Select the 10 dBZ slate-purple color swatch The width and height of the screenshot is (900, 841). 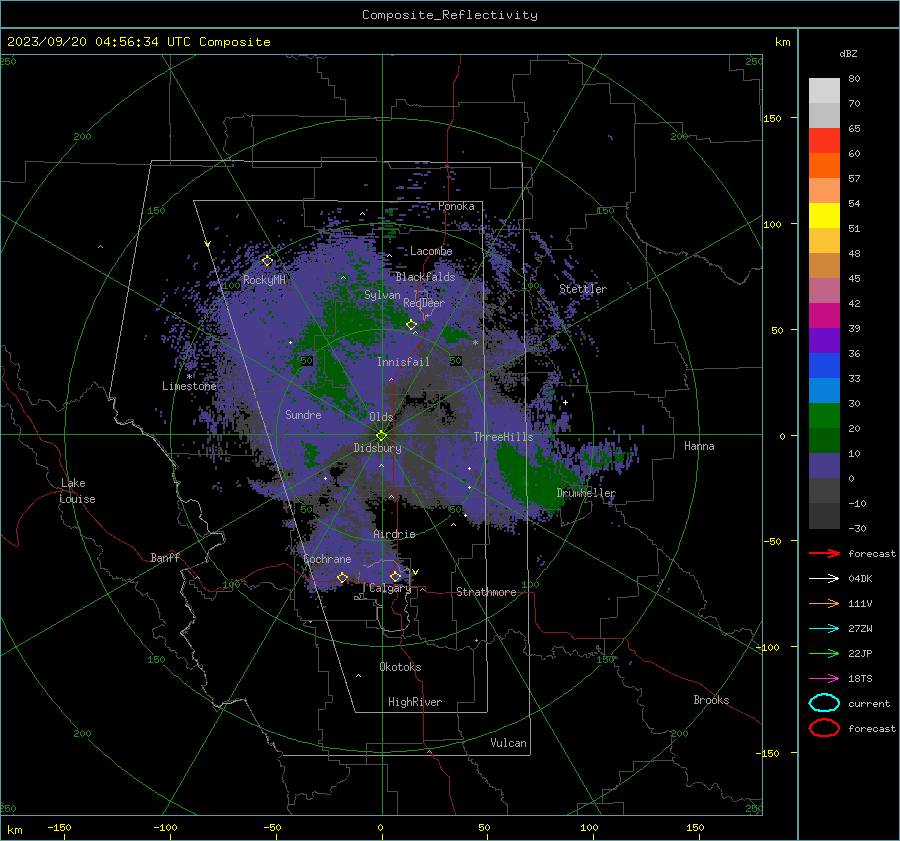[824, 466]
